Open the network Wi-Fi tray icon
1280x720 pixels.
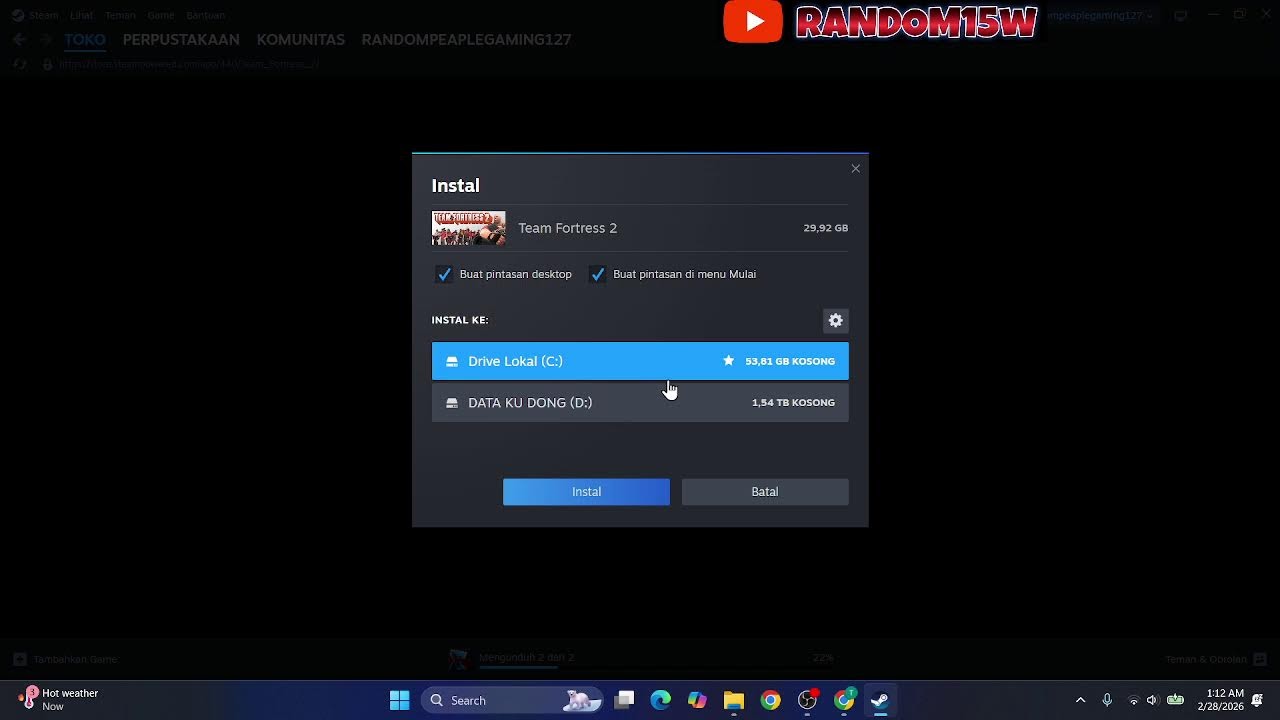(x=1133, y=700)
